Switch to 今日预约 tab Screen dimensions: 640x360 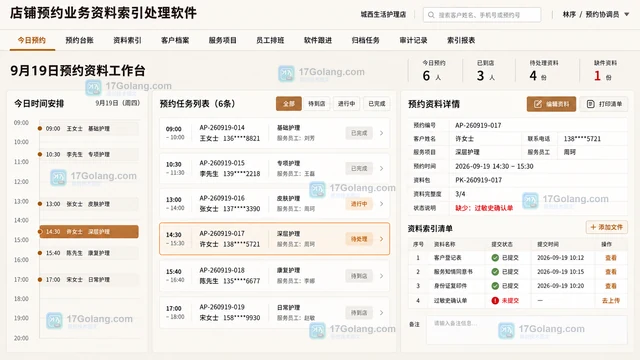click(x=32, y=40)
